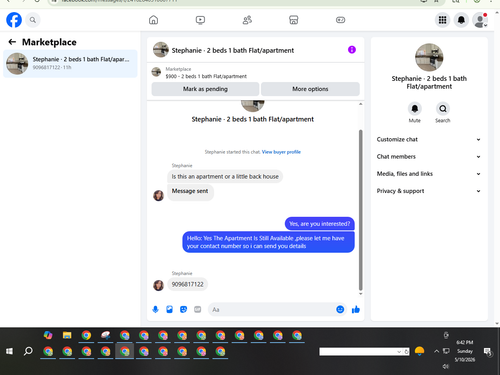Screen dimensions: 500x375
Task: Click the weather icon in taskbar
Action: pos(419,351)
